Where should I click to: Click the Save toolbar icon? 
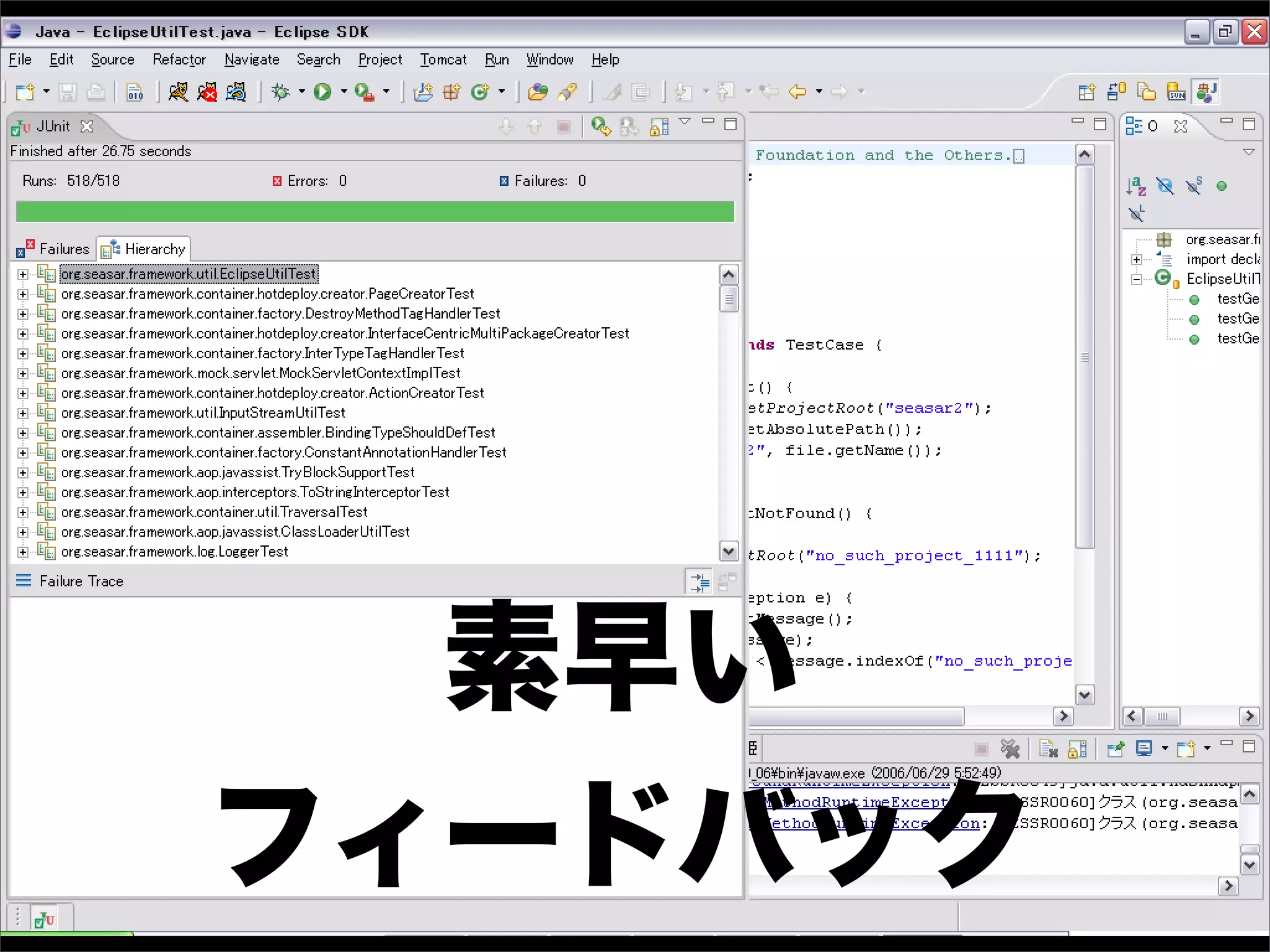tap(67, 92)
